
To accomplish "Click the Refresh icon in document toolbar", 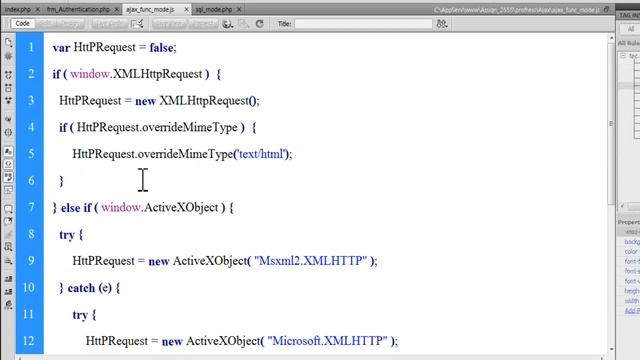I will [x=260, y=24].
